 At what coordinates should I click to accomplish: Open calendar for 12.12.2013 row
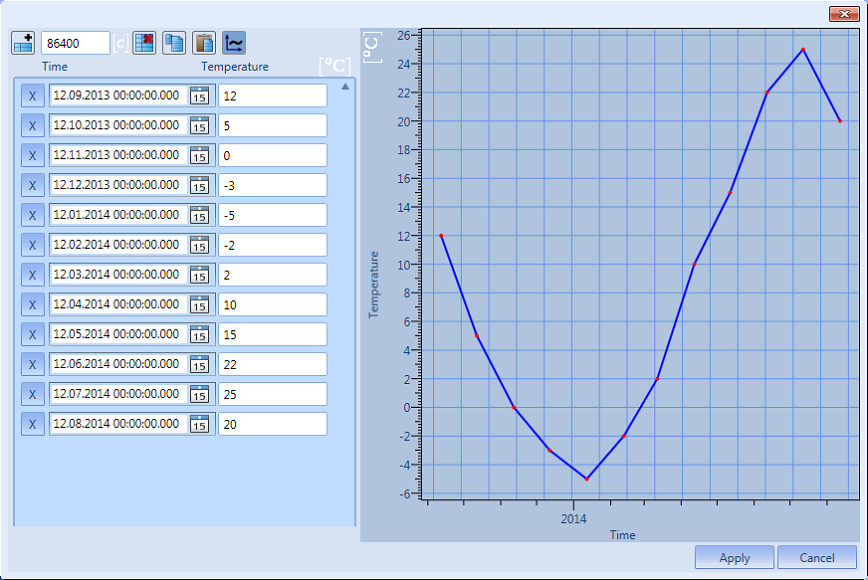200,185
